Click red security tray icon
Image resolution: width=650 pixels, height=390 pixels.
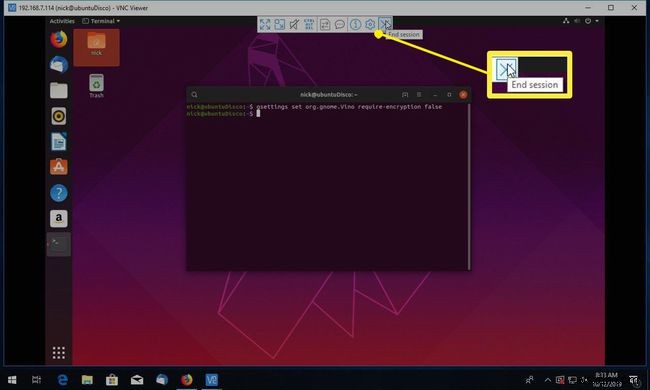point(560,380)
